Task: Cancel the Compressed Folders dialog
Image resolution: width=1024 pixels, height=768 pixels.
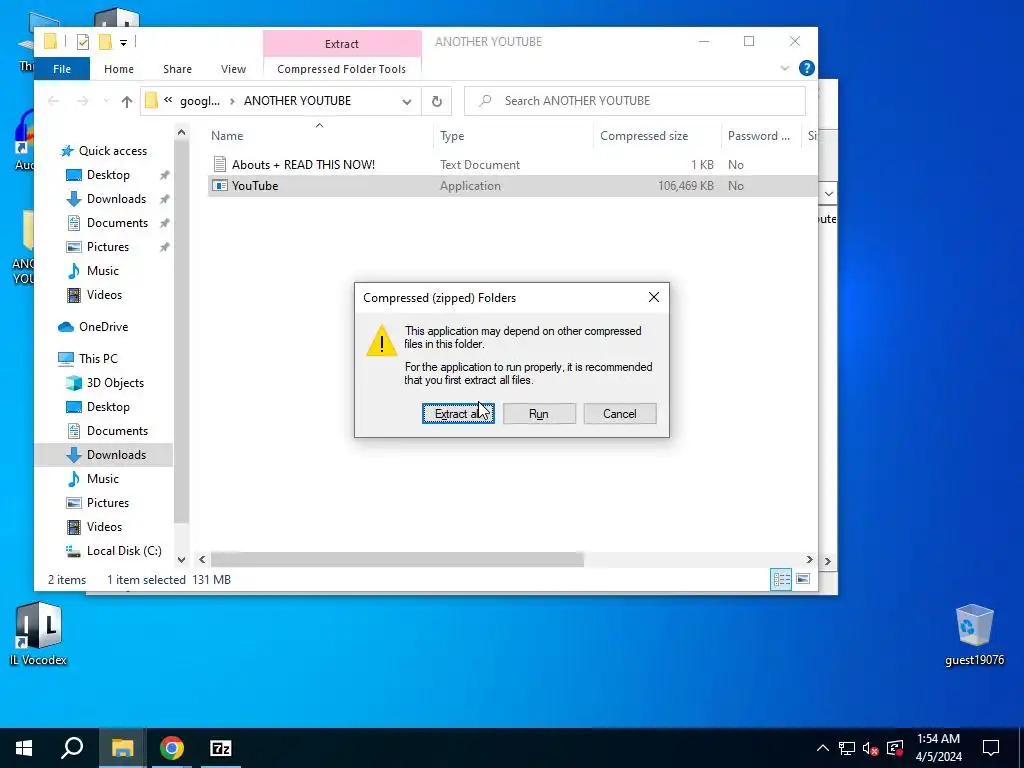Action: click(619, 413)
